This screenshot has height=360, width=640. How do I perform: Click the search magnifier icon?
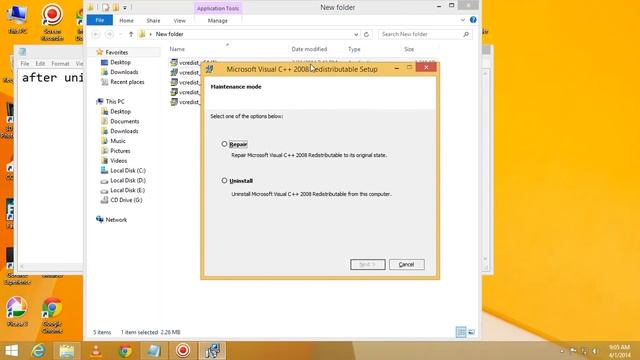point(466,34)
